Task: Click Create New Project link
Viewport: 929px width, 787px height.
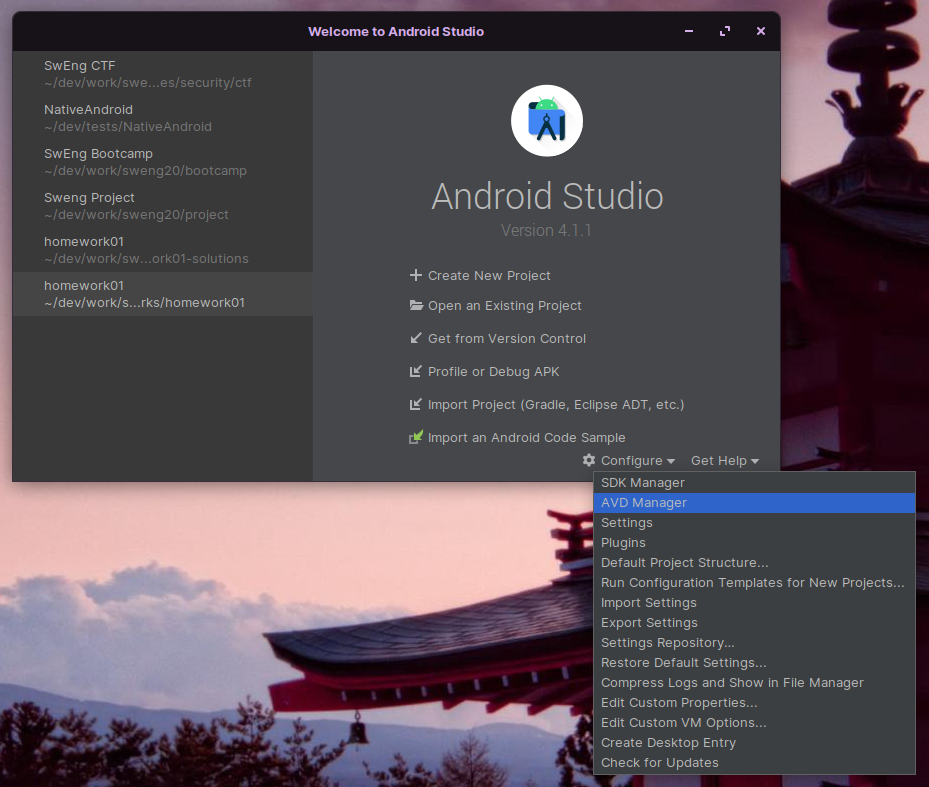Action: point(489,276)
